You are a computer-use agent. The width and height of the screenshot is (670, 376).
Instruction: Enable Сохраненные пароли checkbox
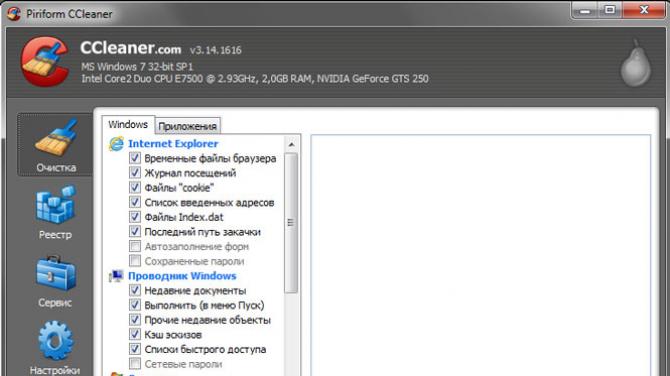(x=135, y=261)
